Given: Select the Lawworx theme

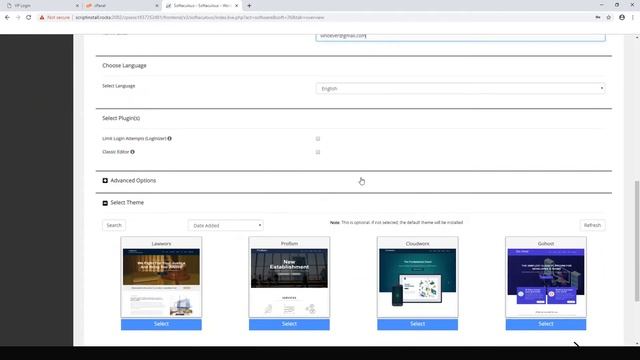Looking at the screenshot, I should pos(161,324).
